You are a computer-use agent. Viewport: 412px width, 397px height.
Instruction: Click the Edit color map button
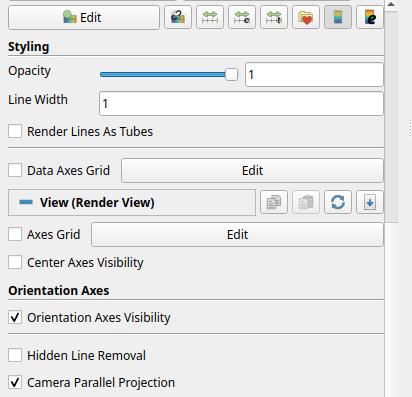coord(84,17)
